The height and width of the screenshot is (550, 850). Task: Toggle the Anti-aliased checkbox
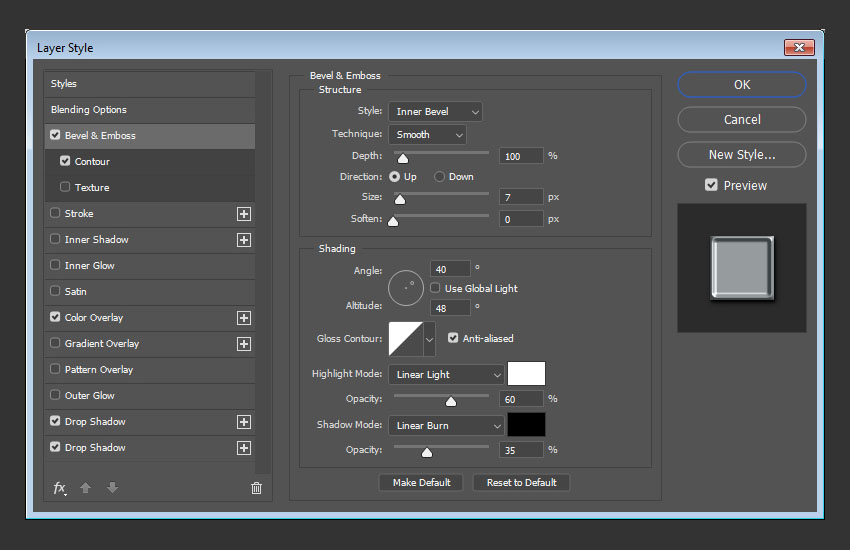453,339
